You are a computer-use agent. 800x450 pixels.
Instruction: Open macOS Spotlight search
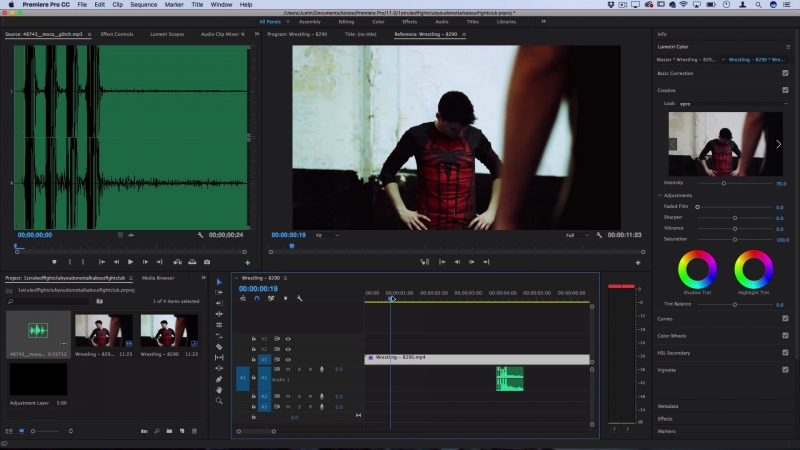click(758, 5)
